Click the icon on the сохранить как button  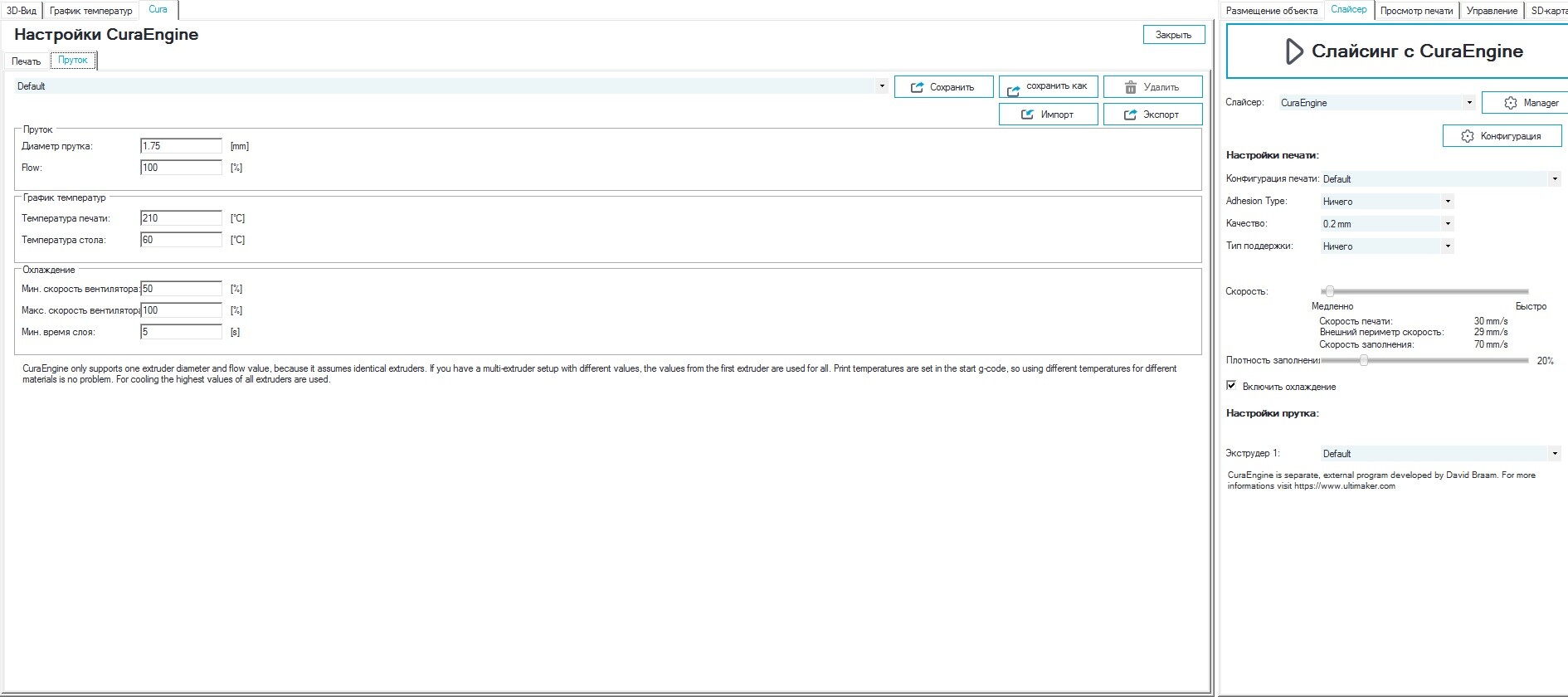pyautogui.click(x=1013, y=90)
